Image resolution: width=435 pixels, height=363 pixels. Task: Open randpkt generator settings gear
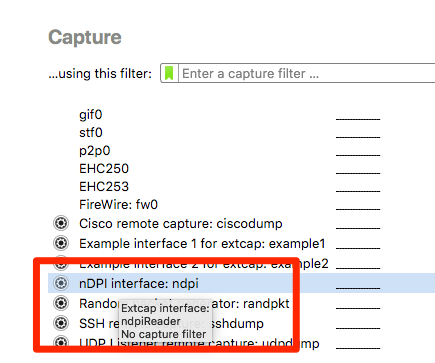(x=61, y=303)
